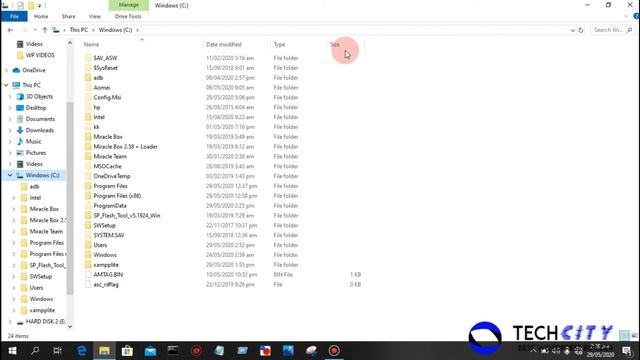Open the Help icon in ribbon
The width and height of the screenshot is (640, 360).
[636, 16]
